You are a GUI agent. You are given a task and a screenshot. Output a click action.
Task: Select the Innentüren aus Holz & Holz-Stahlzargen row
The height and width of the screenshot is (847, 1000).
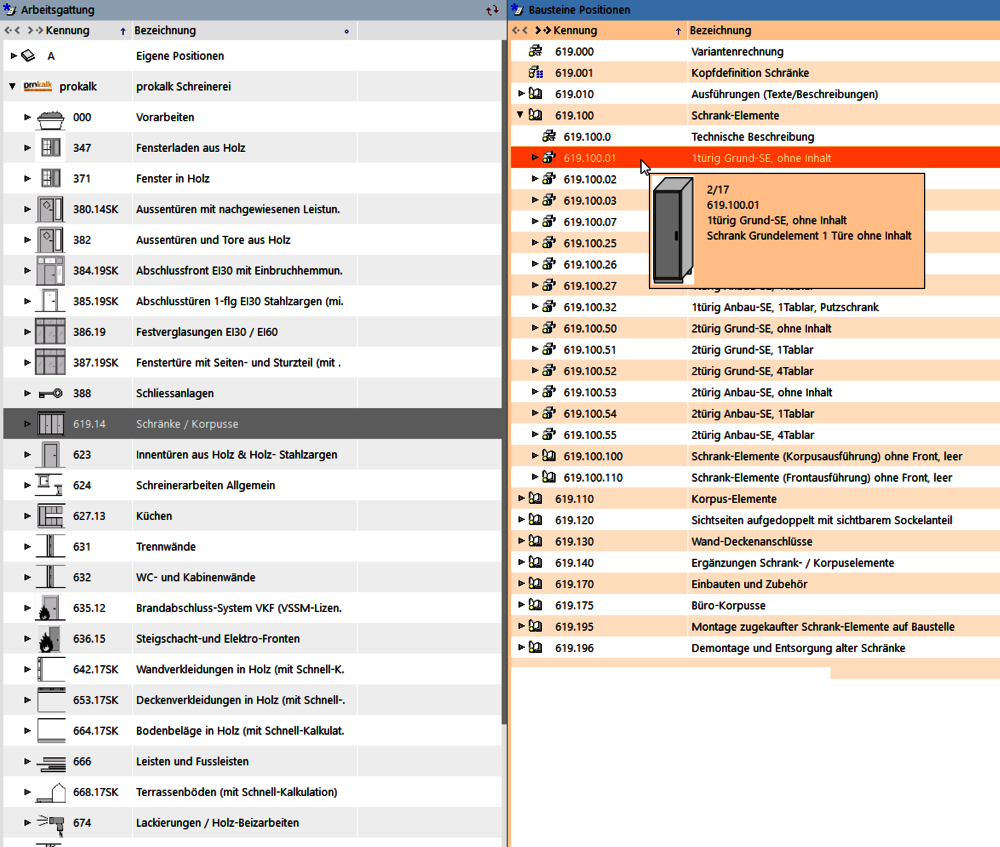[236, 455]
